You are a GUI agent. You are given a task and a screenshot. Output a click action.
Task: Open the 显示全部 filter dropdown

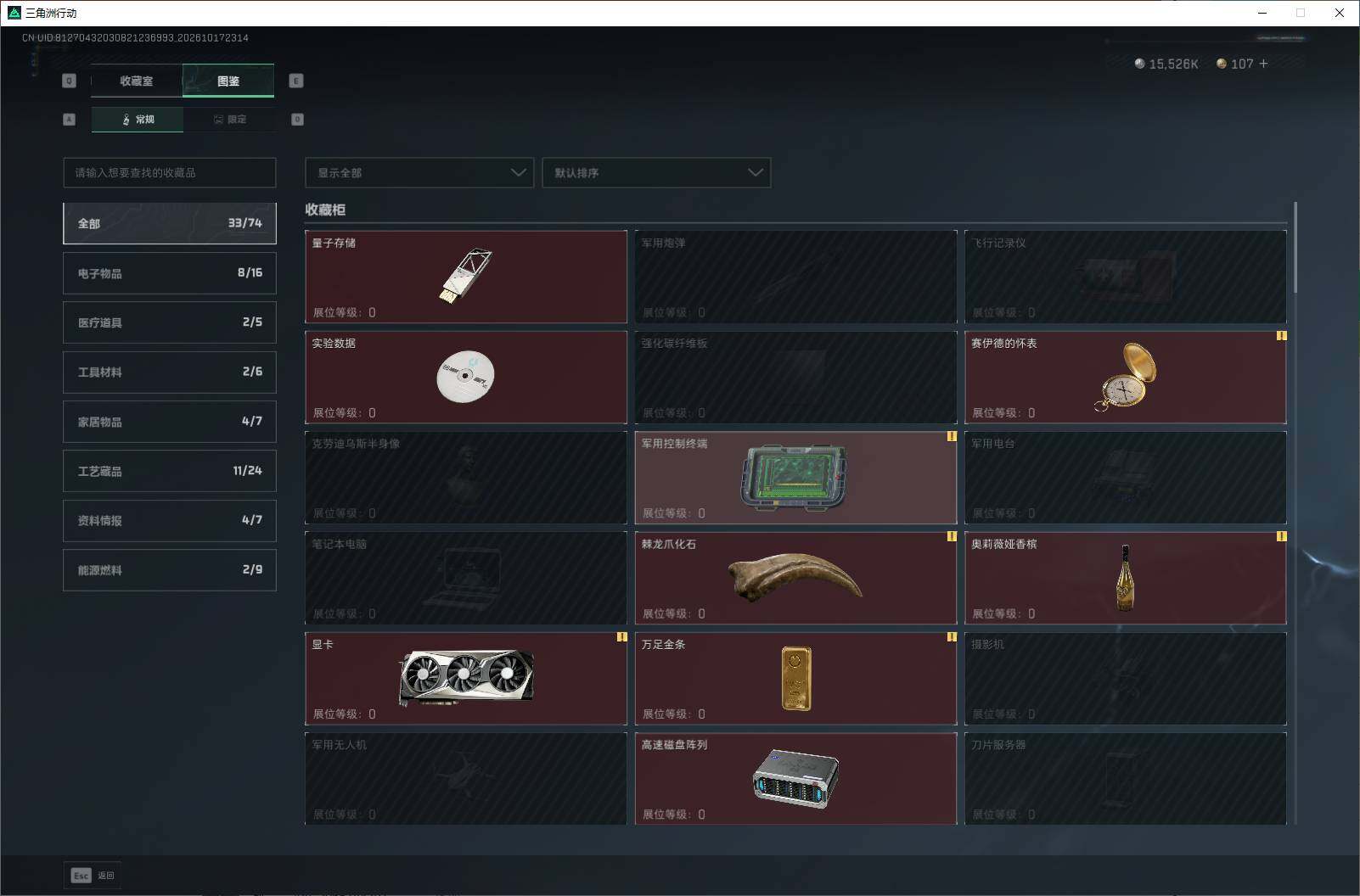tap(419, 172)
